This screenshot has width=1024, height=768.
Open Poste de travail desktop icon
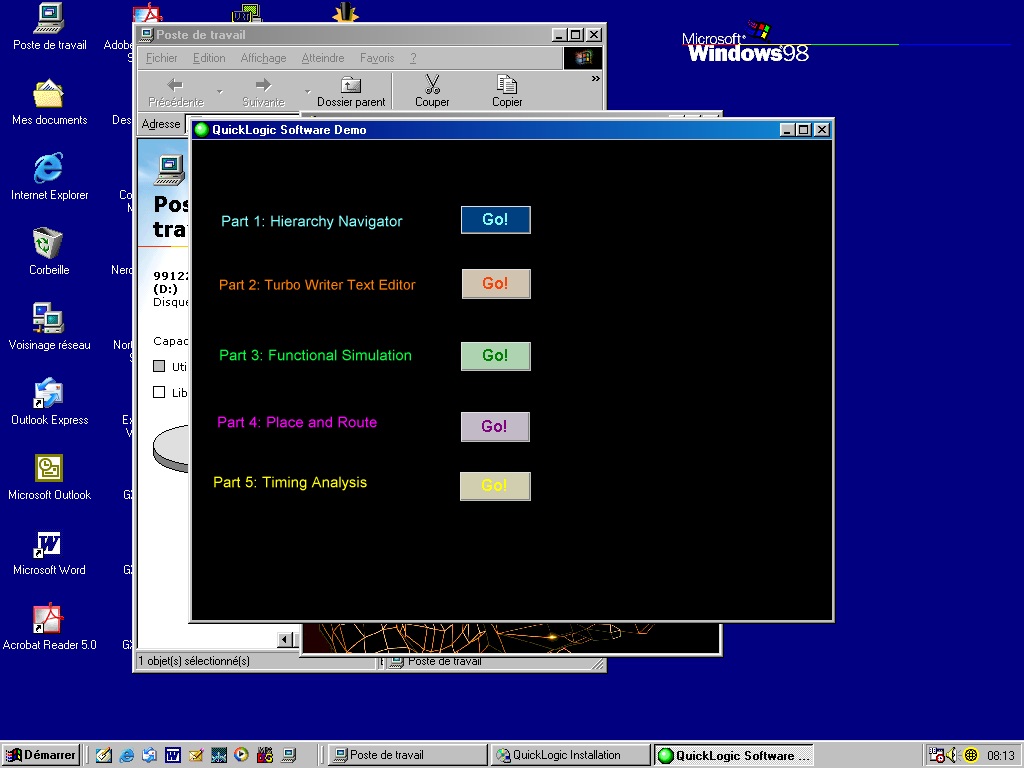click(49, 20)
